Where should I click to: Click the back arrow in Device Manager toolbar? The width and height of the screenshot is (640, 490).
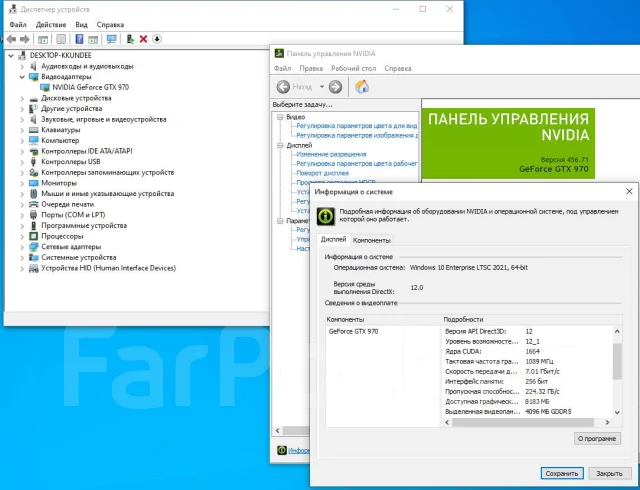(11, 39)
